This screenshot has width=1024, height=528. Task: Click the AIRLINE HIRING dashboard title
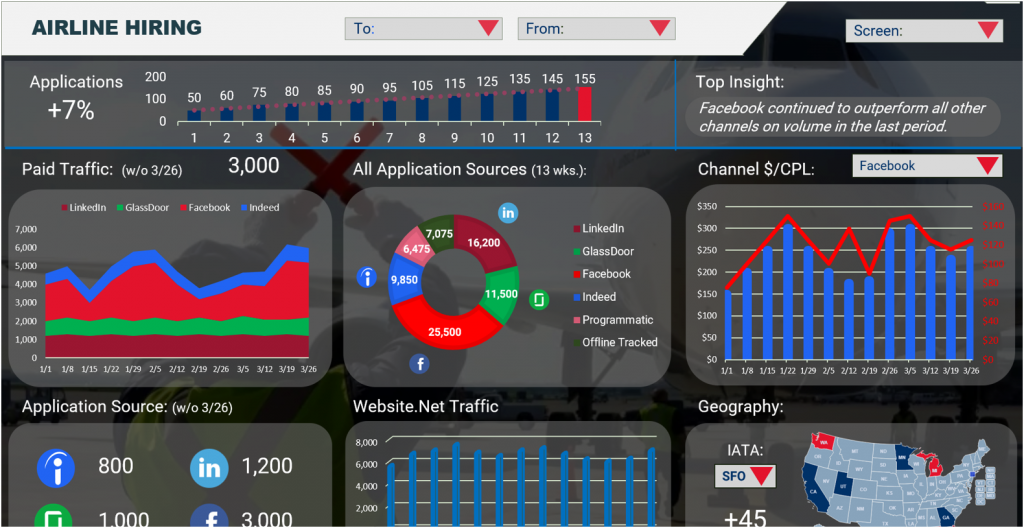coord(116,28)
